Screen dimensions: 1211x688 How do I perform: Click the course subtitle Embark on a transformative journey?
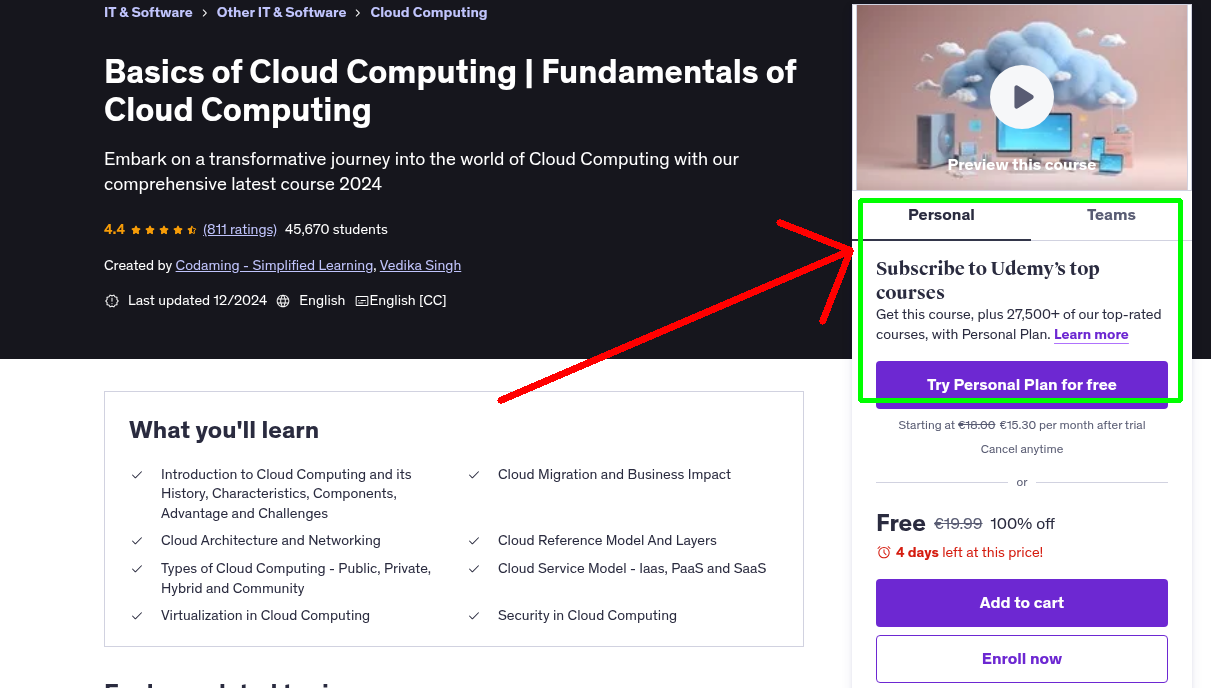[x=421, y=171]
